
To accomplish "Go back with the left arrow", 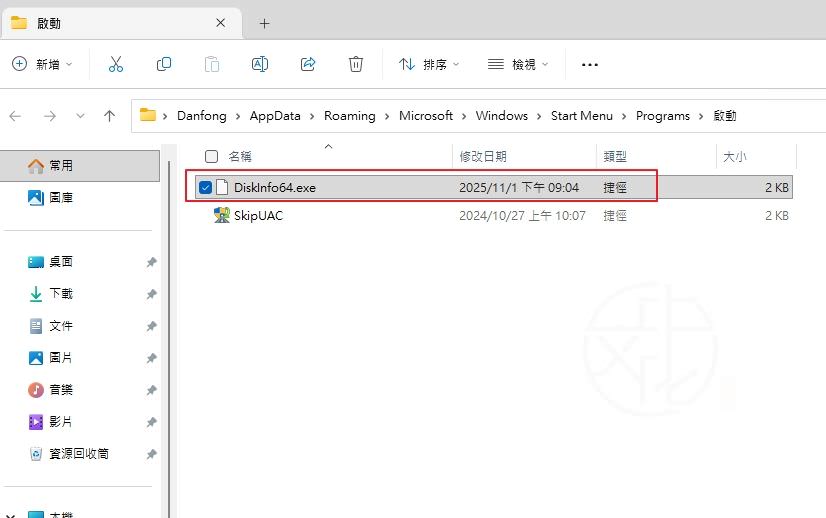I will [15, 116].
